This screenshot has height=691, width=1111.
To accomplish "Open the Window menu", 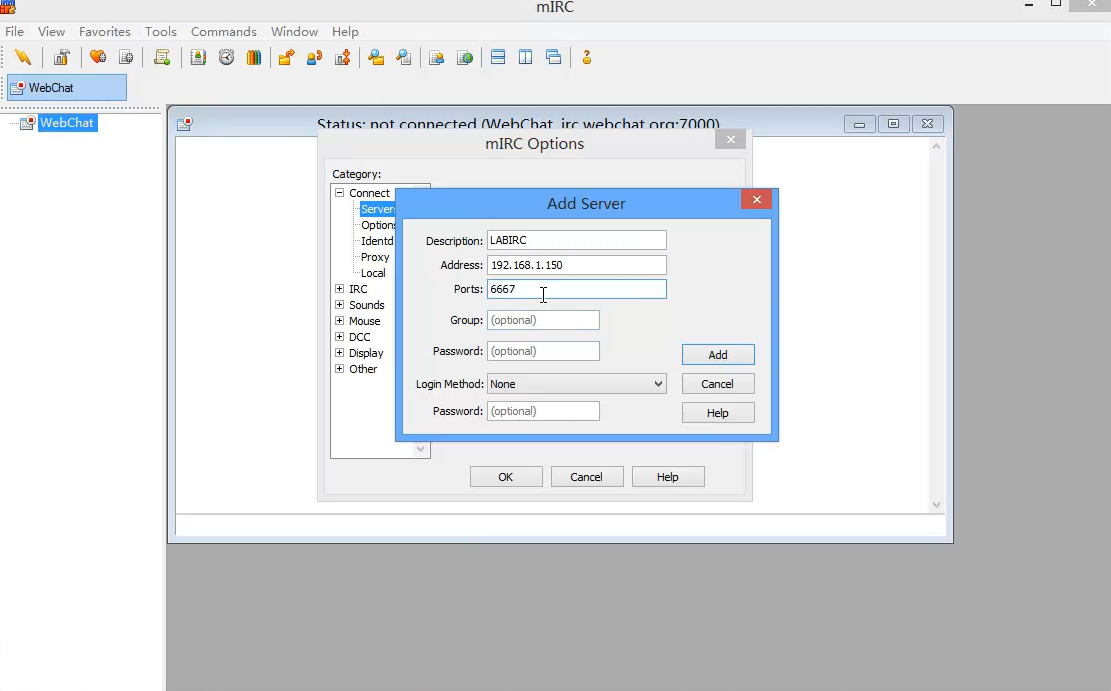I will tap(294, 32).
